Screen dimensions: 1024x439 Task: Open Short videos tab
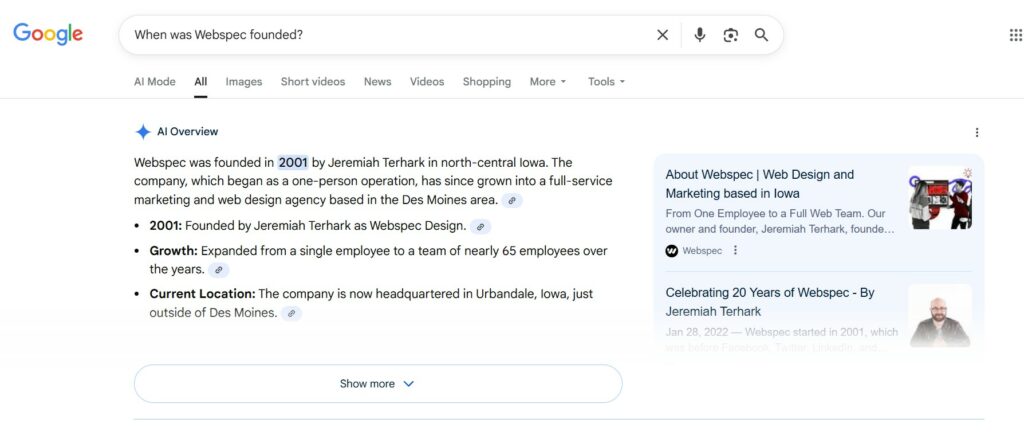click(x=313, y=82)
